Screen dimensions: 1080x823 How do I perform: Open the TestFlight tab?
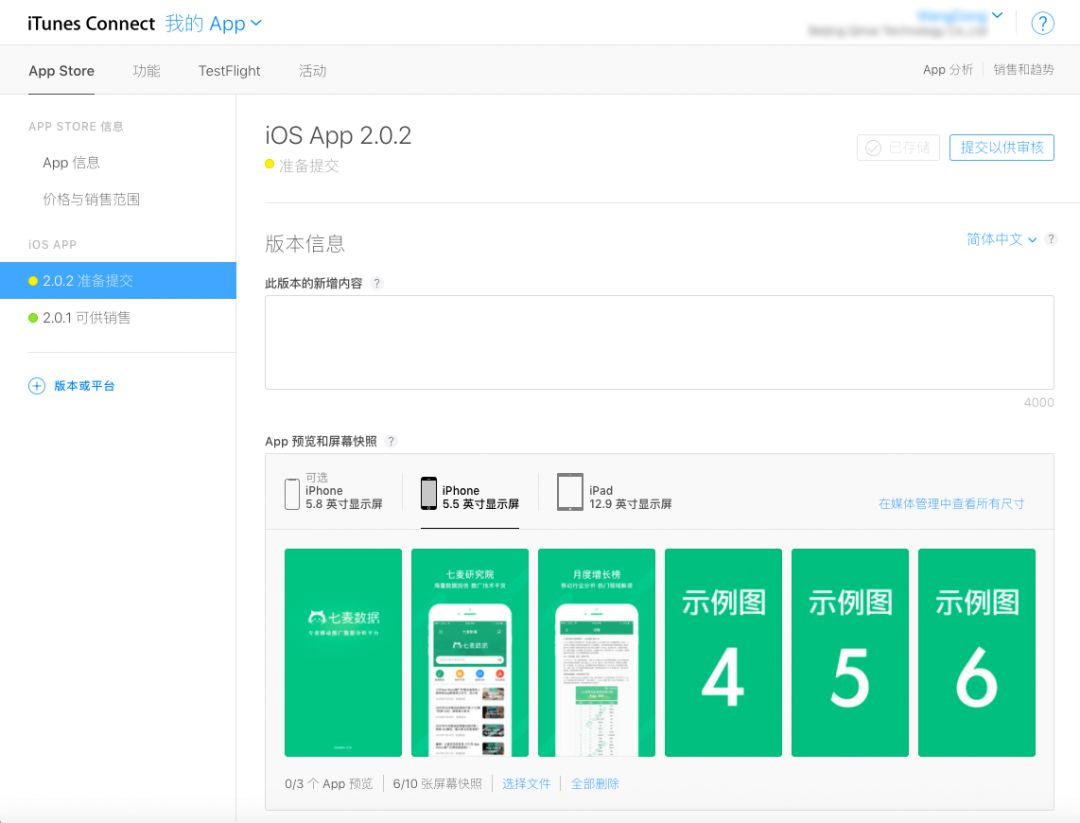tap(229, 70)
